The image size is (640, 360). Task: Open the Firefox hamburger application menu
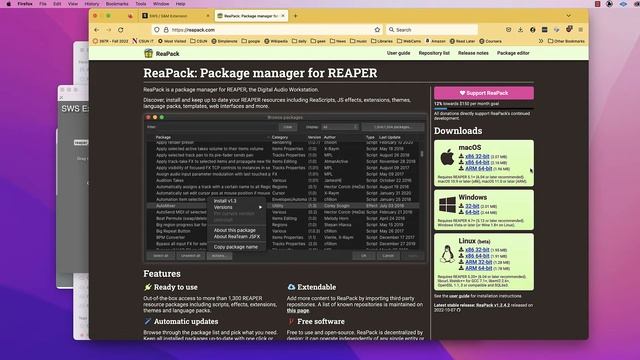[580, 30]
